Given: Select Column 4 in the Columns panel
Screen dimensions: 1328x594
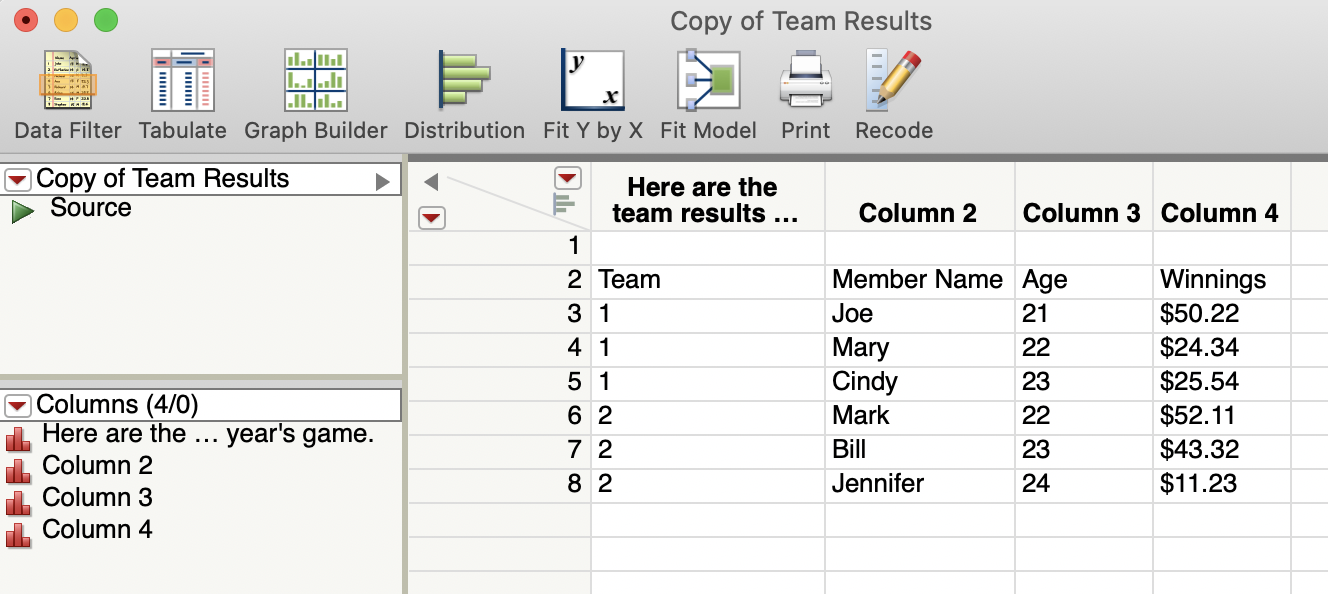Looking at the screenshot, I should click(x=97, y=530).
